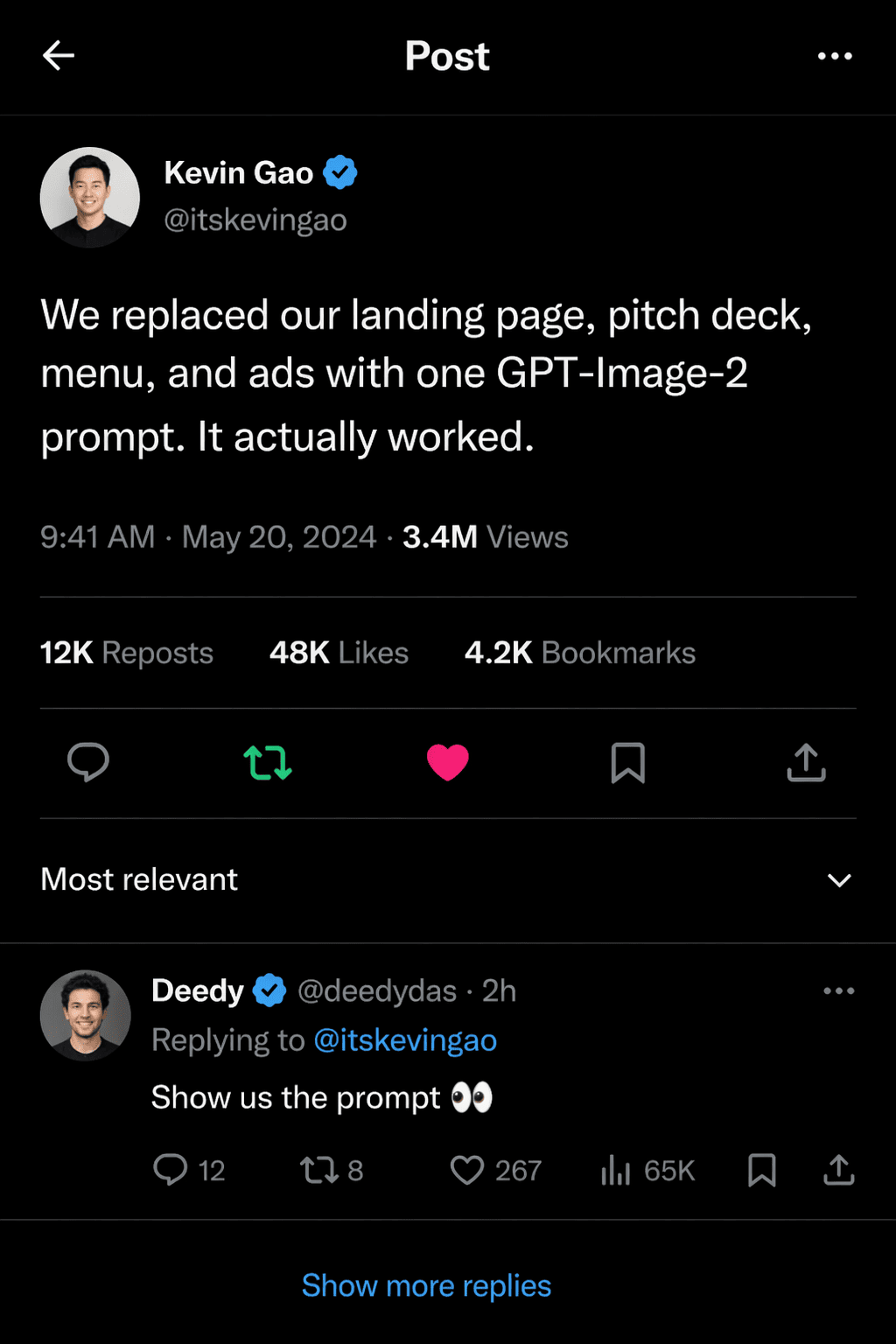896x1344 pixels.
Task: Open more options on Deedy's reply
Action: point(838,991)
